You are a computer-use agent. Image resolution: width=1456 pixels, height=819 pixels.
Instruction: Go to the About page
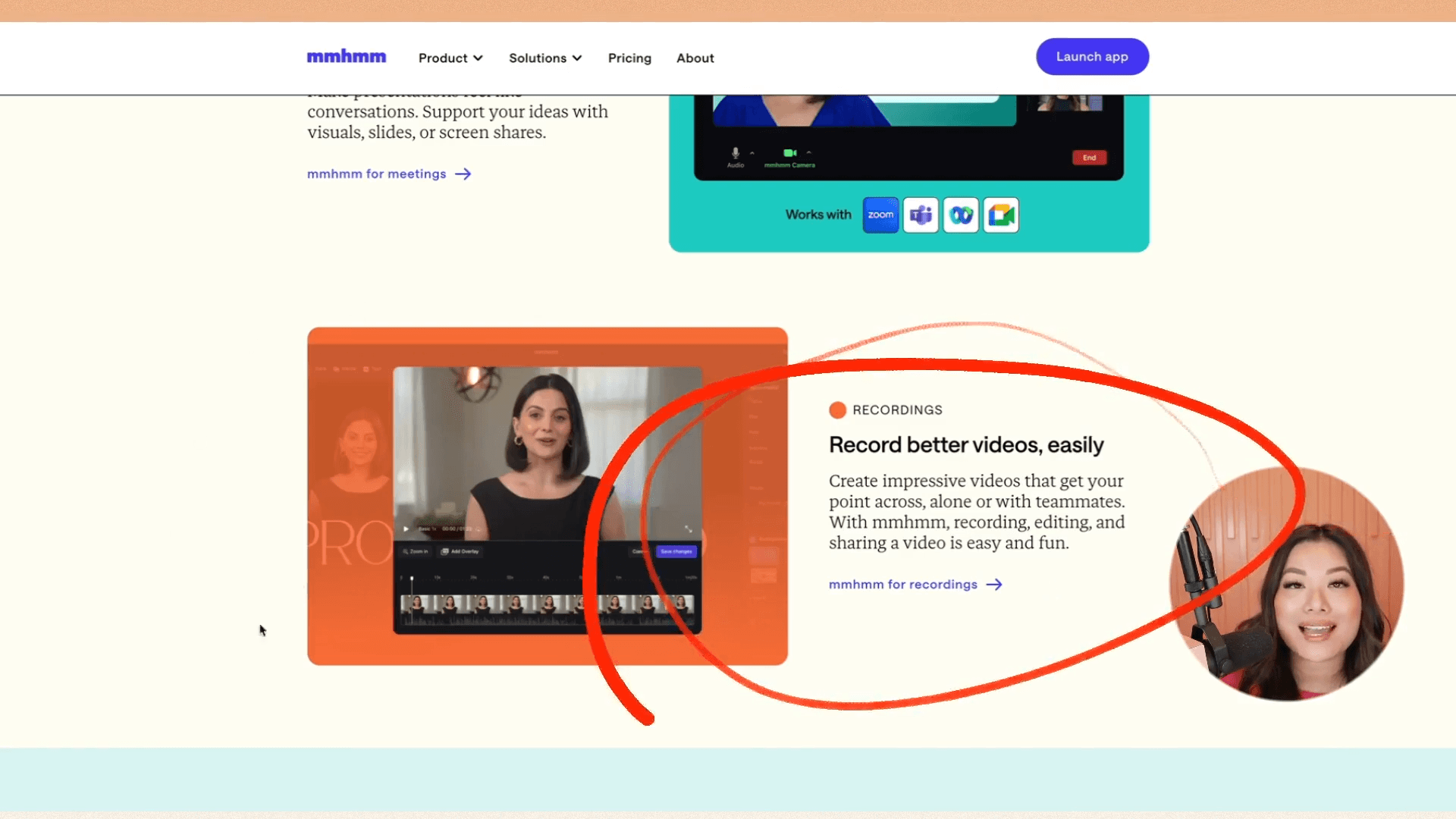pyautogui.click(x=695, y=58)
